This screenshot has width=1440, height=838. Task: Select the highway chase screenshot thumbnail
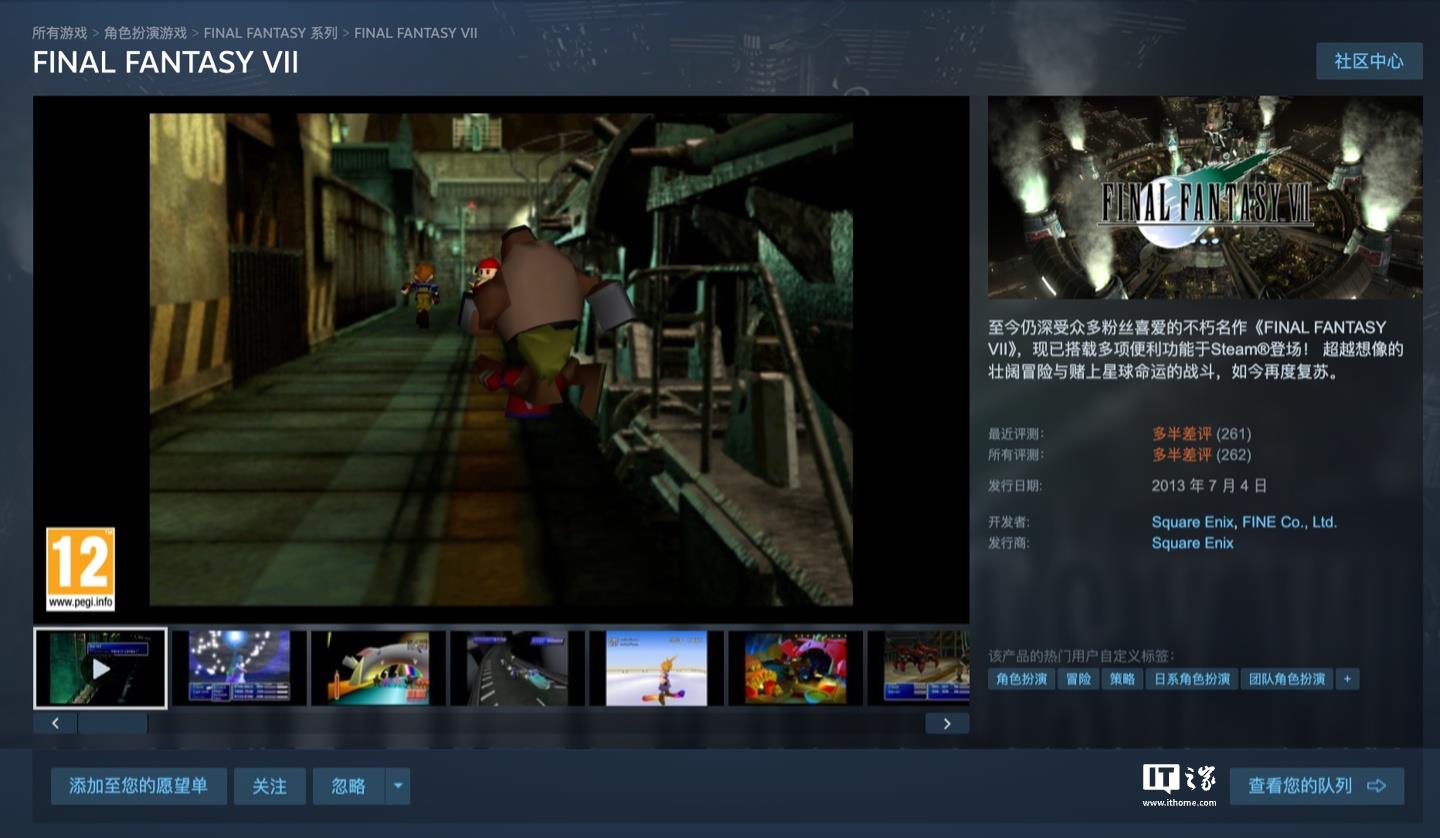(x=517, y=668)
